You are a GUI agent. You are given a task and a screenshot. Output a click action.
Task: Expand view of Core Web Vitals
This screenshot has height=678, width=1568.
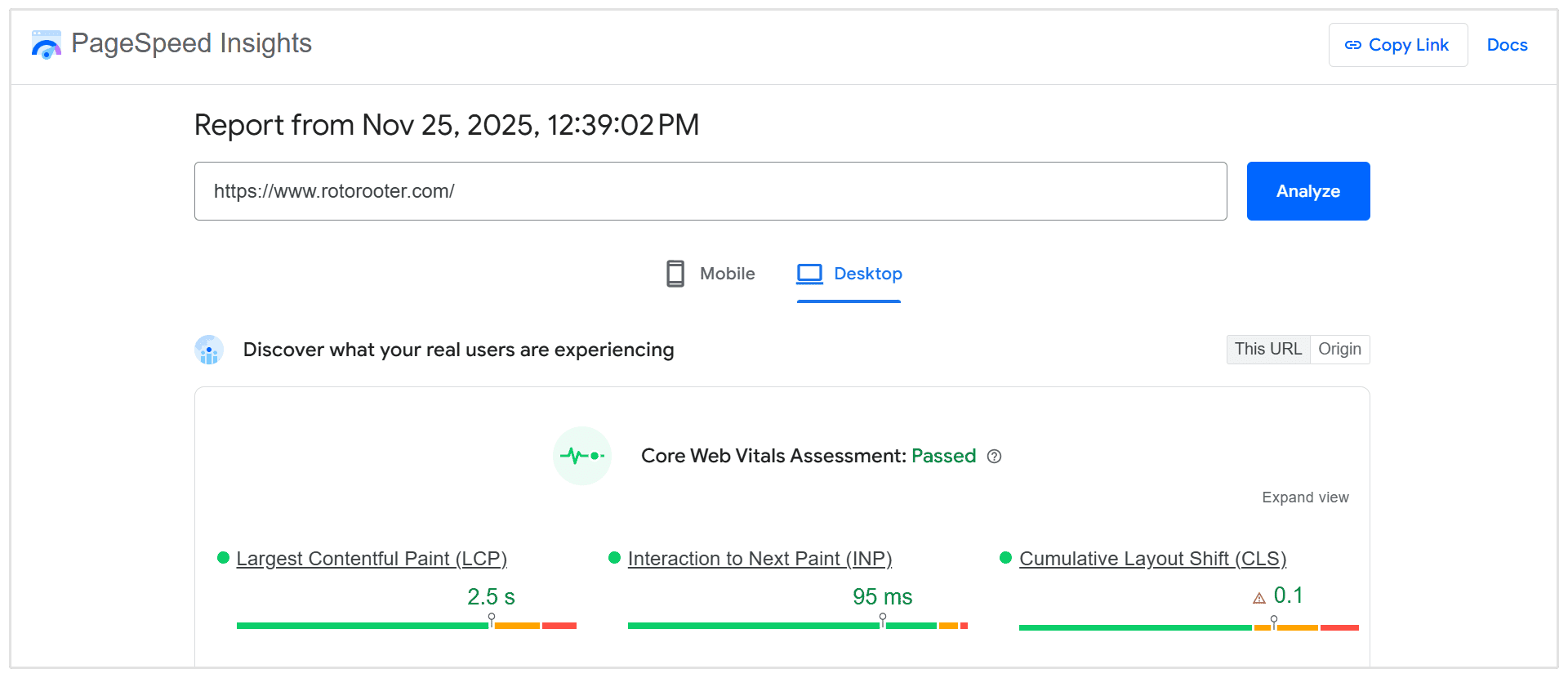tap(1305, 497)
